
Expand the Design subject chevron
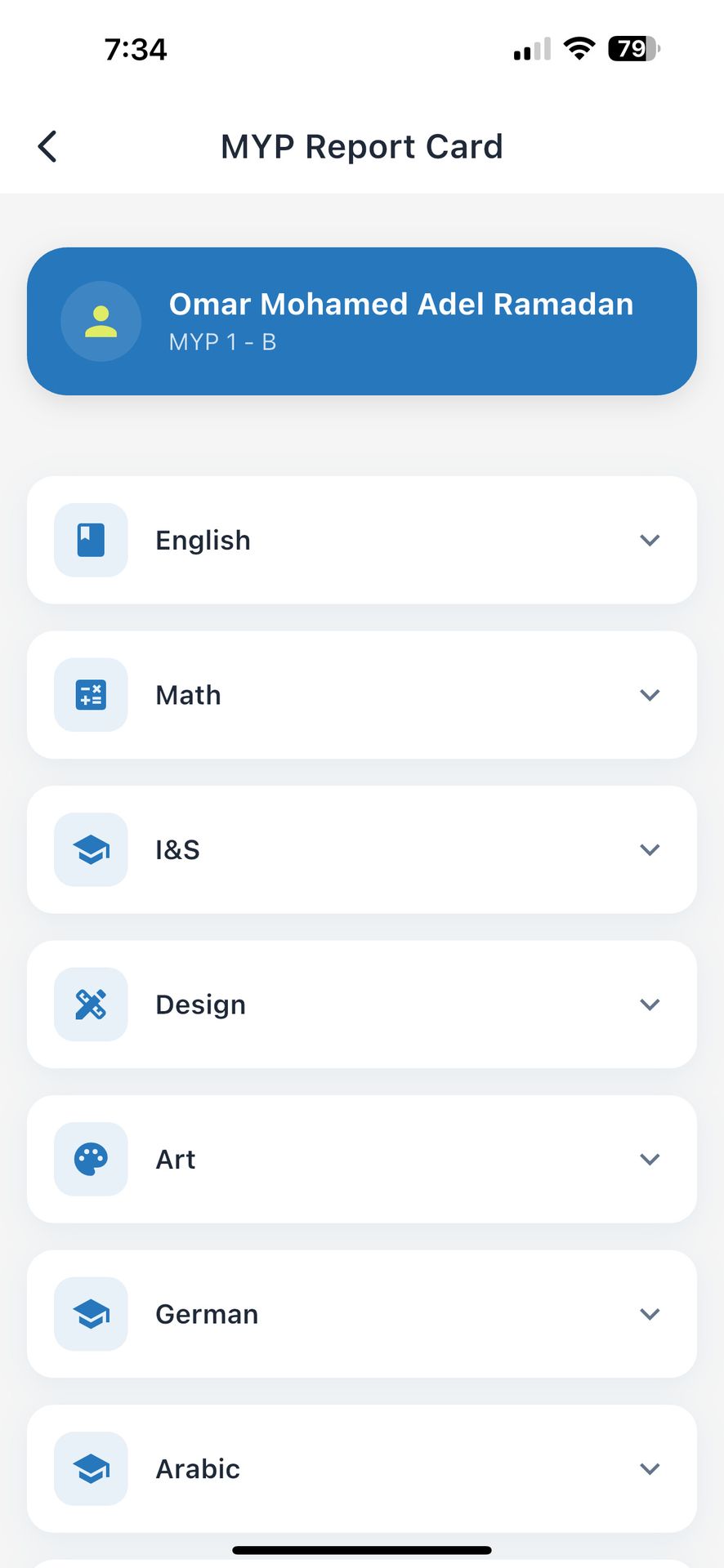click(x=650, y=1004)
